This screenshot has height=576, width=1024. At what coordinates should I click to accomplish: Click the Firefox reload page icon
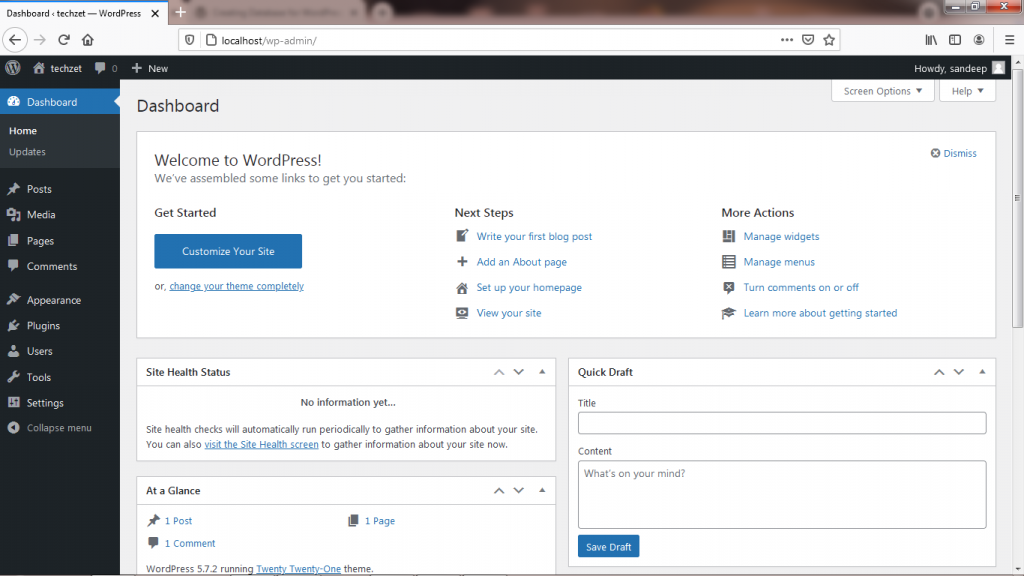tap(64, 40)
